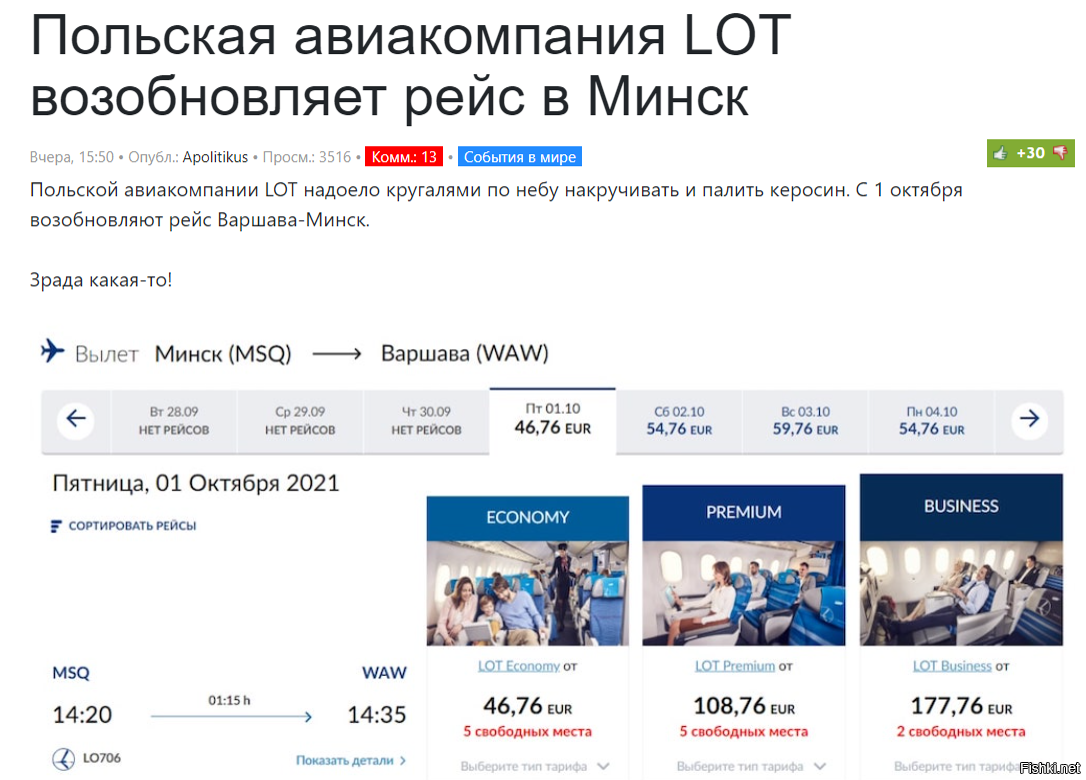
Task: Open author Apolitikus profile link
Action: 215,157
